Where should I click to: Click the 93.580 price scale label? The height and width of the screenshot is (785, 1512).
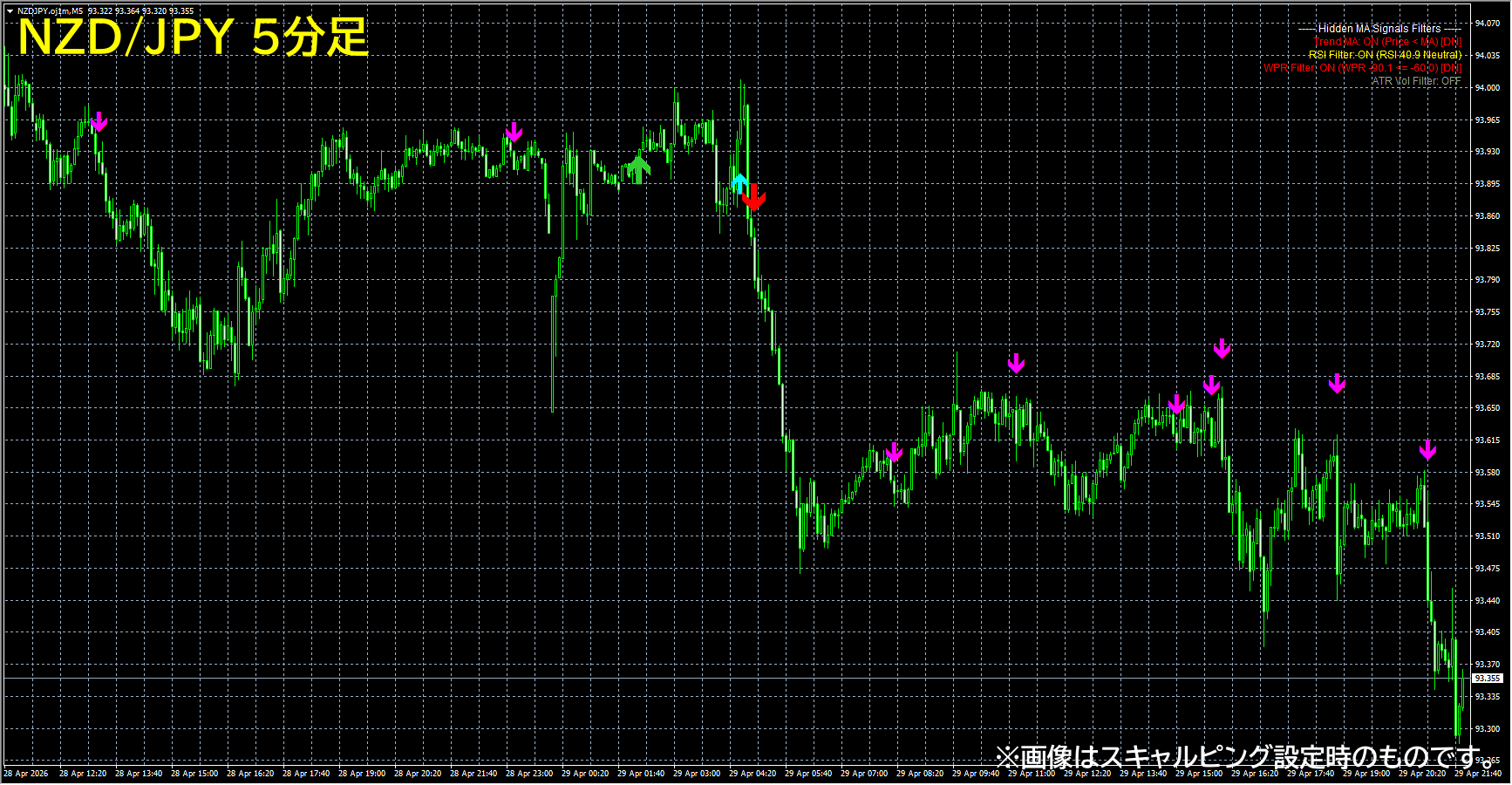[1488, 473]
